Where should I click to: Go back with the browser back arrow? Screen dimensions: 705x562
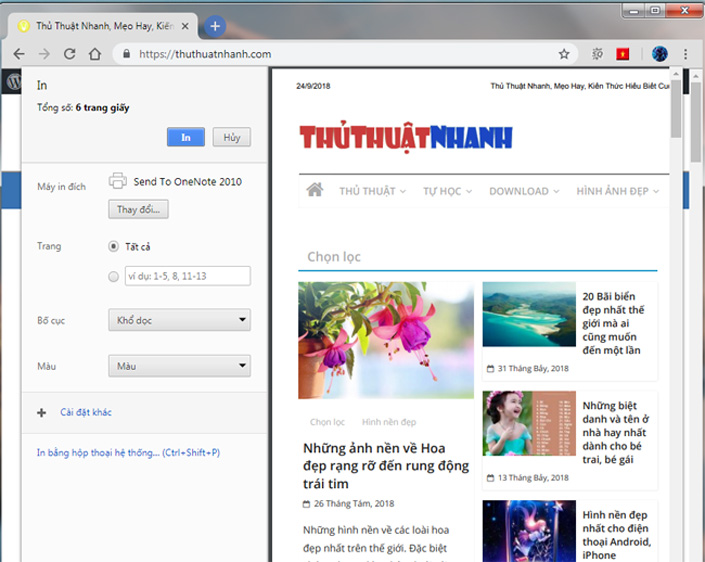pyautogui.click(x=19, y=54)
